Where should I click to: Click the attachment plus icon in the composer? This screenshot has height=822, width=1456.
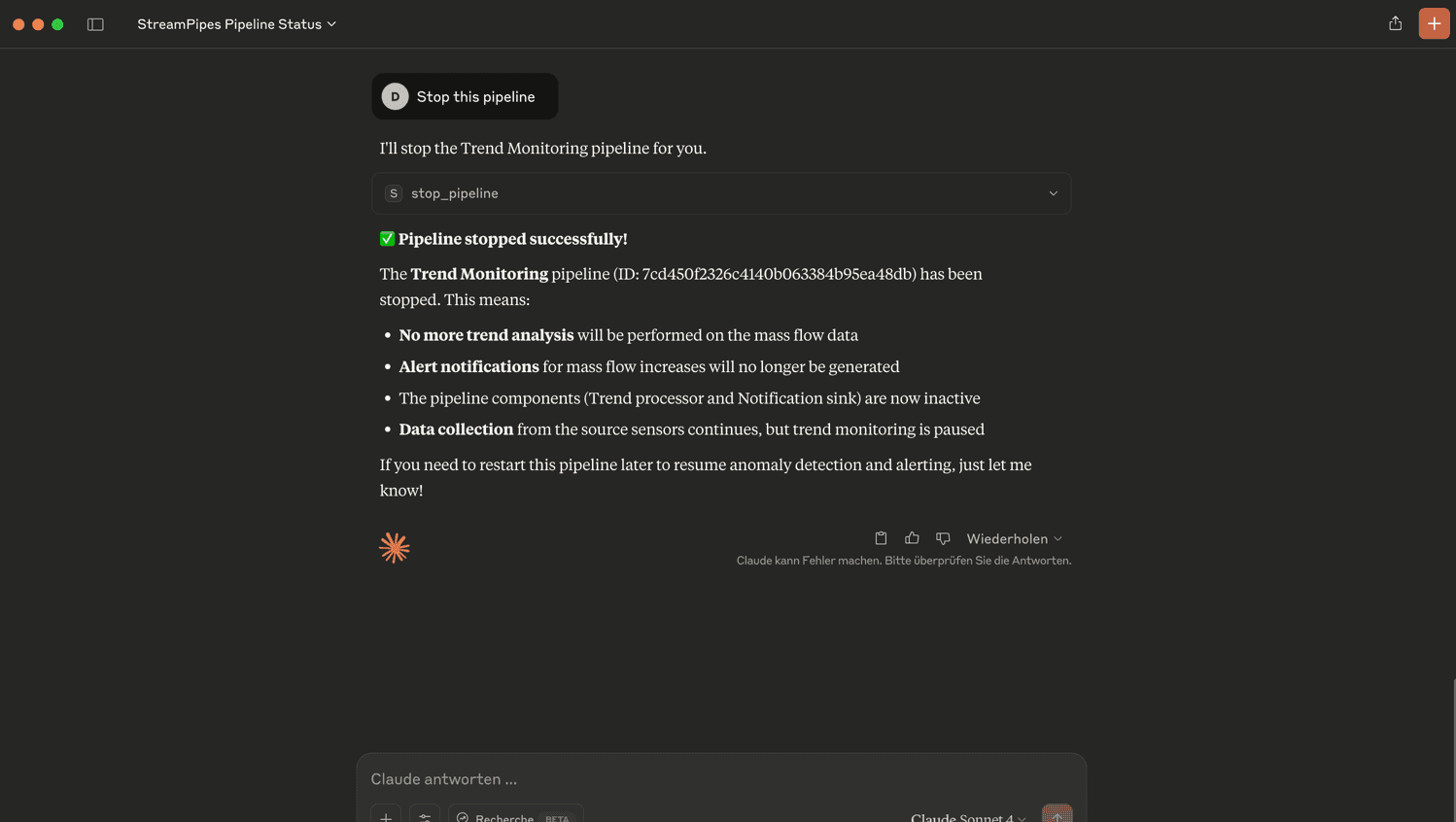click(386, 816)
